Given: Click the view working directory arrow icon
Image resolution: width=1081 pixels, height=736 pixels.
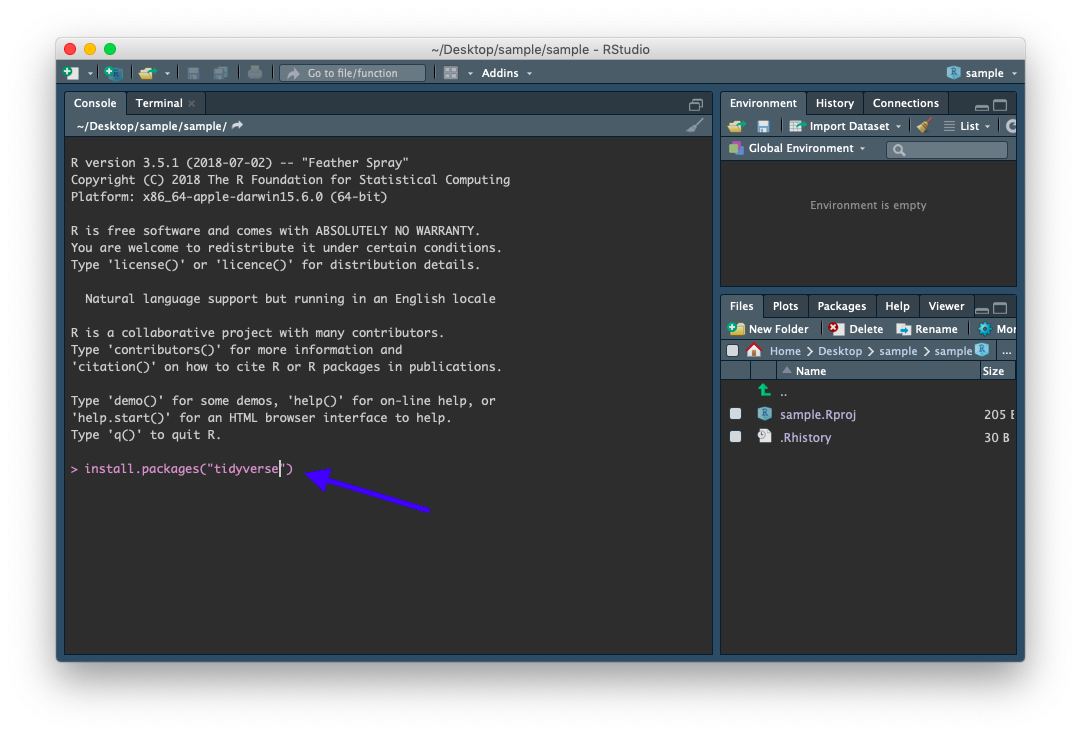Looking at the screenshot, I should (x=238, y=125).
